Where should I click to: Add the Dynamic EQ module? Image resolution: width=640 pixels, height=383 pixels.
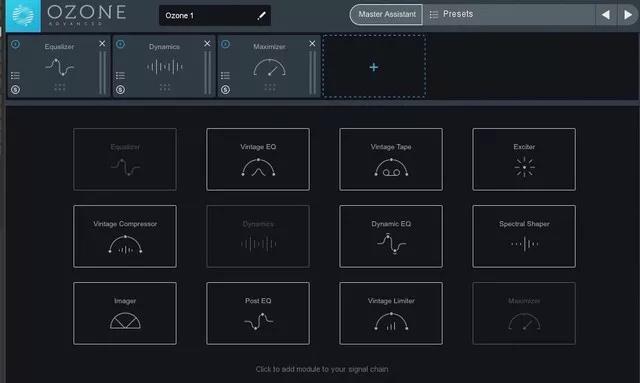tap(391, 236)
